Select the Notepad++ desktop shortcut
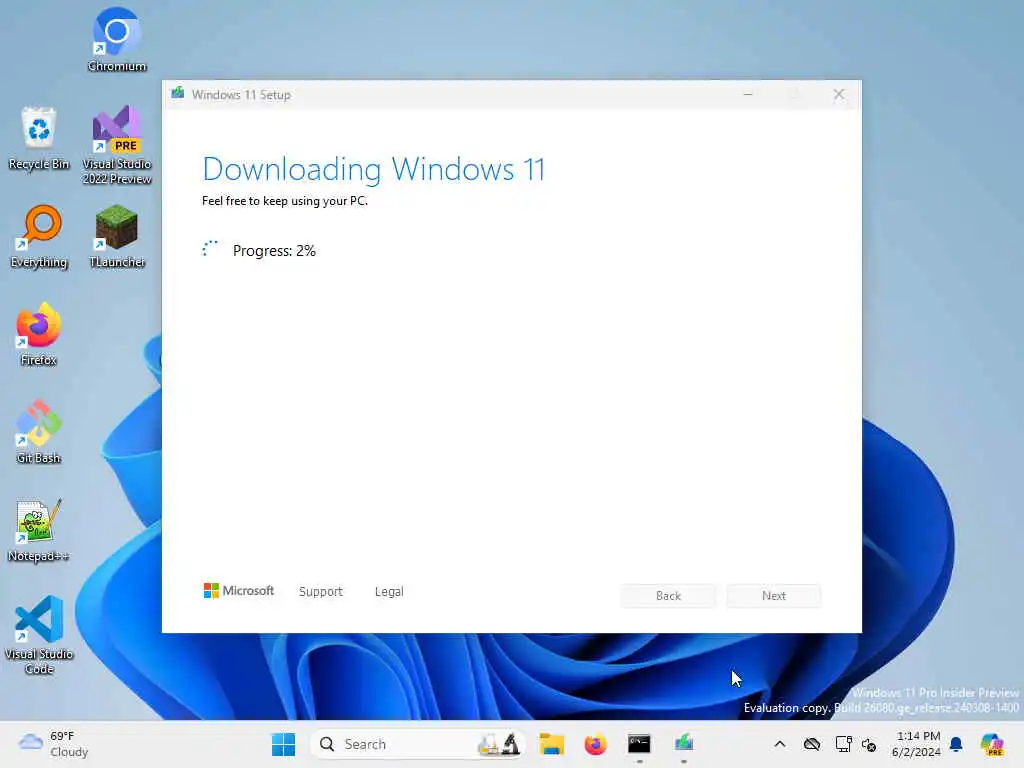This screenshot has width=1024, height=768. (39, 530)
